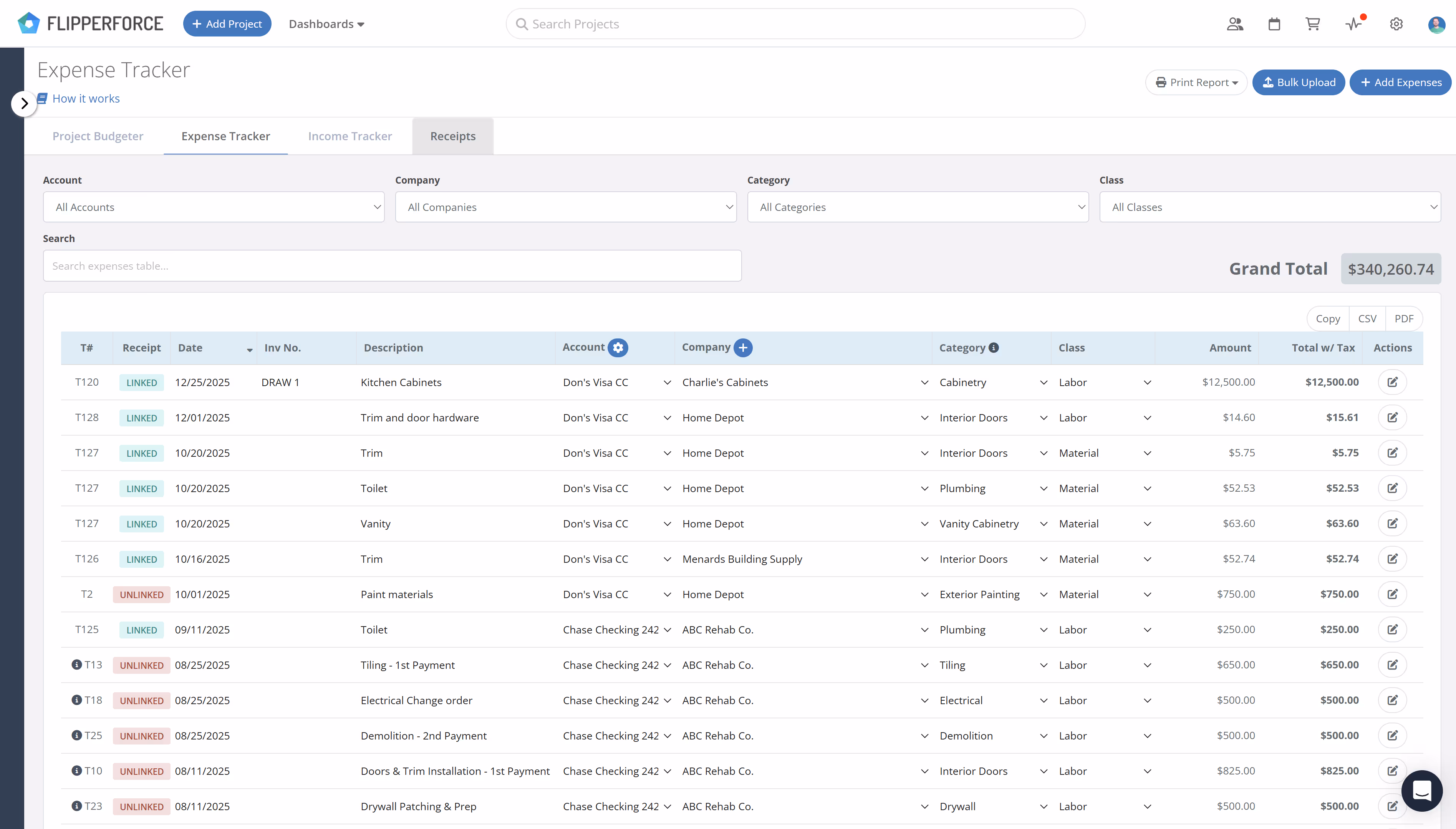Click the LINKED badge on T120

(141, 382)
